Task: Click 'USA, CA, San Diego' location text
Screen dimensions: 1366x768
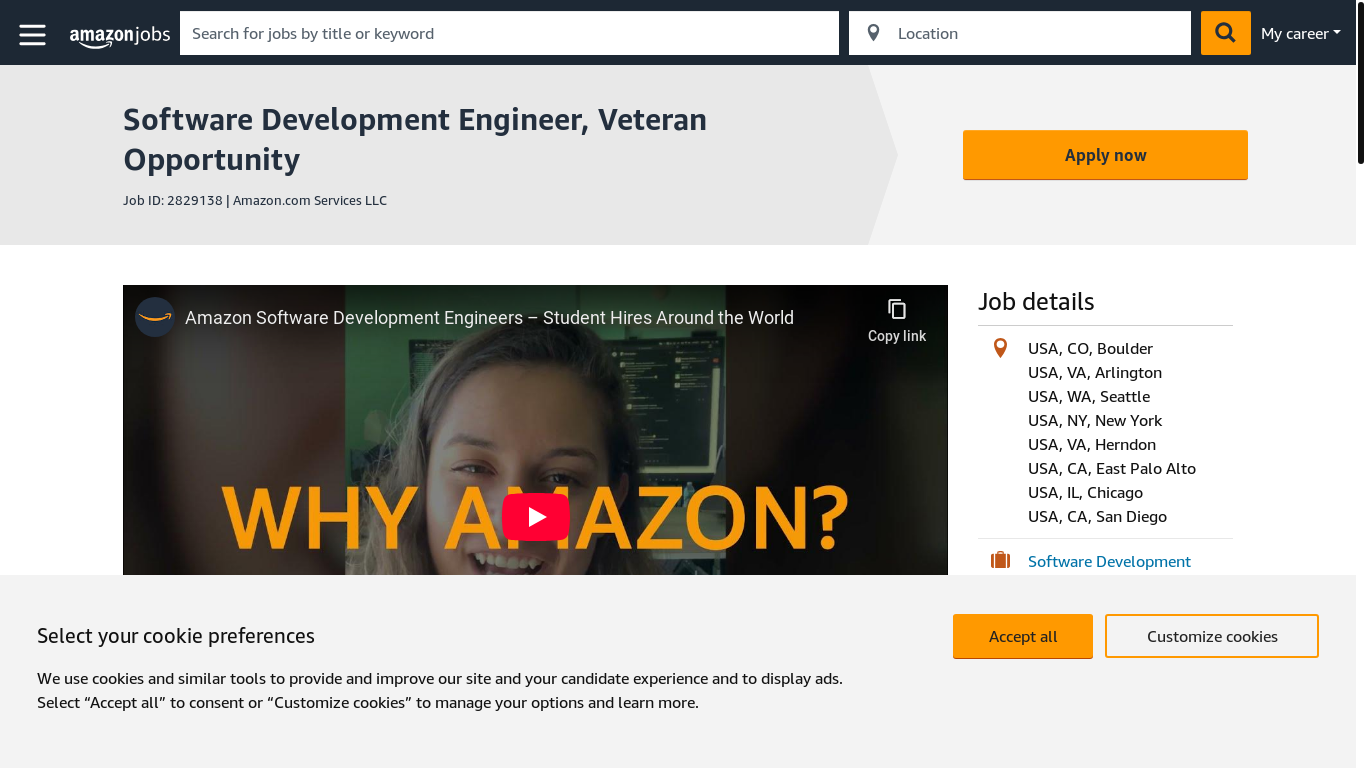Action: [1097, 516]
